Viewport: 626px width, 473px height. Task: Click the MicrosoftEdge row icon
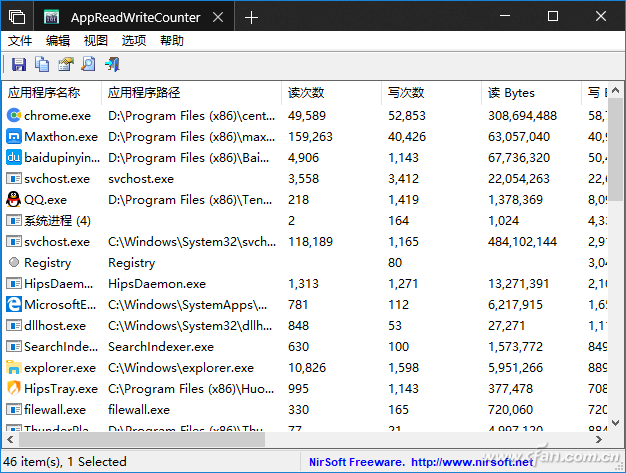pos(14,305)
